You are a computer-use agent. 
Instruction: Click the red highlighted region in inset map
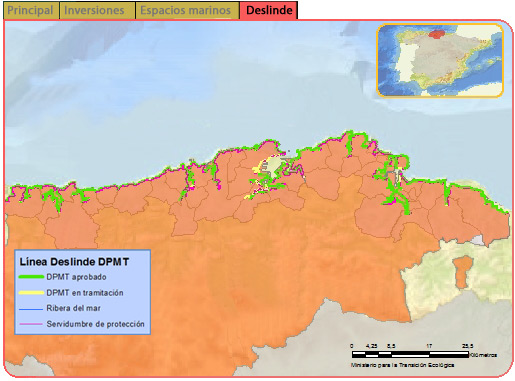point(439,34)
